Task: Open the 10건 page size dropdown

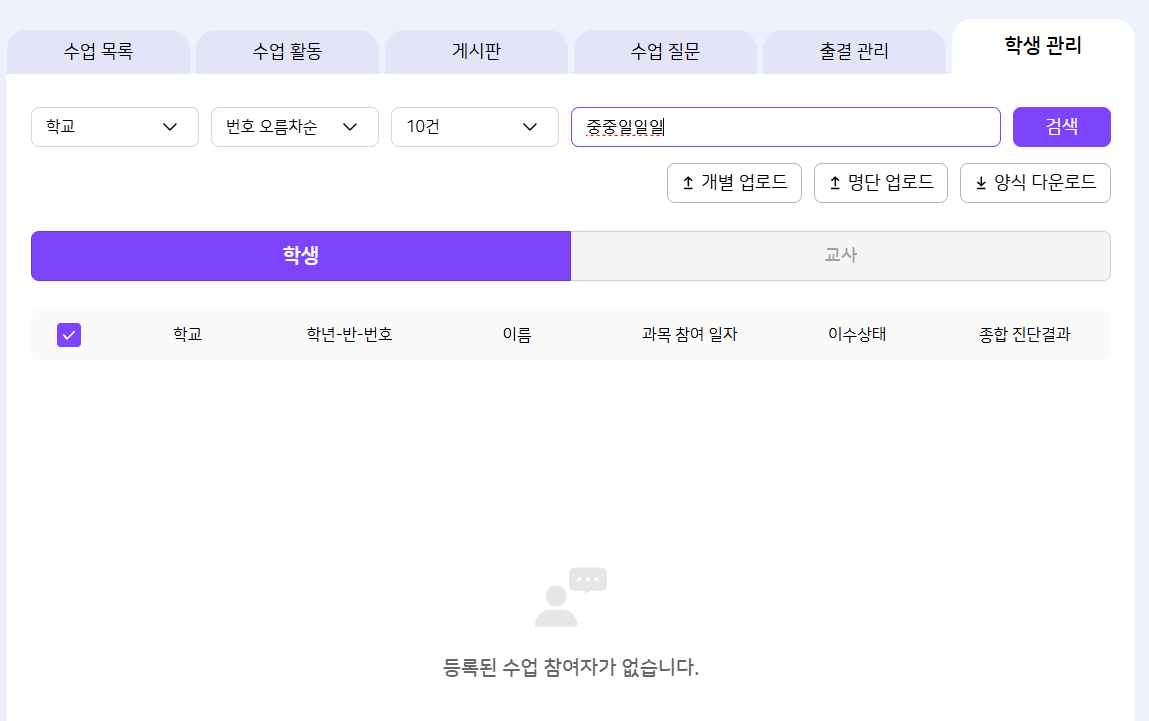Action: point(475,127)
